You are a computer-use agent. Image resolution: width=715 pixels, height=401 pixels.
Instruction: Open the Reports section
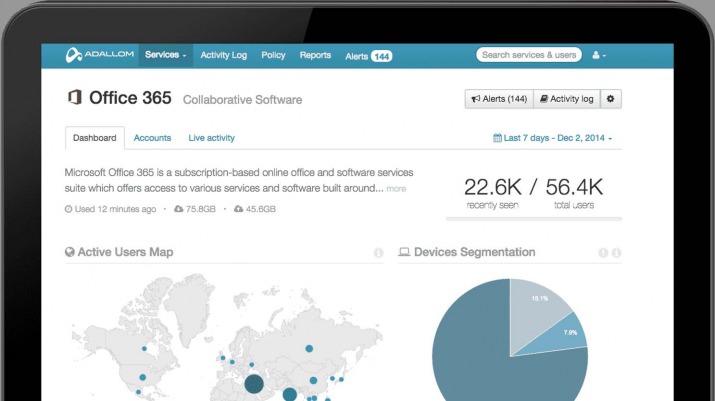click(315, 55)
